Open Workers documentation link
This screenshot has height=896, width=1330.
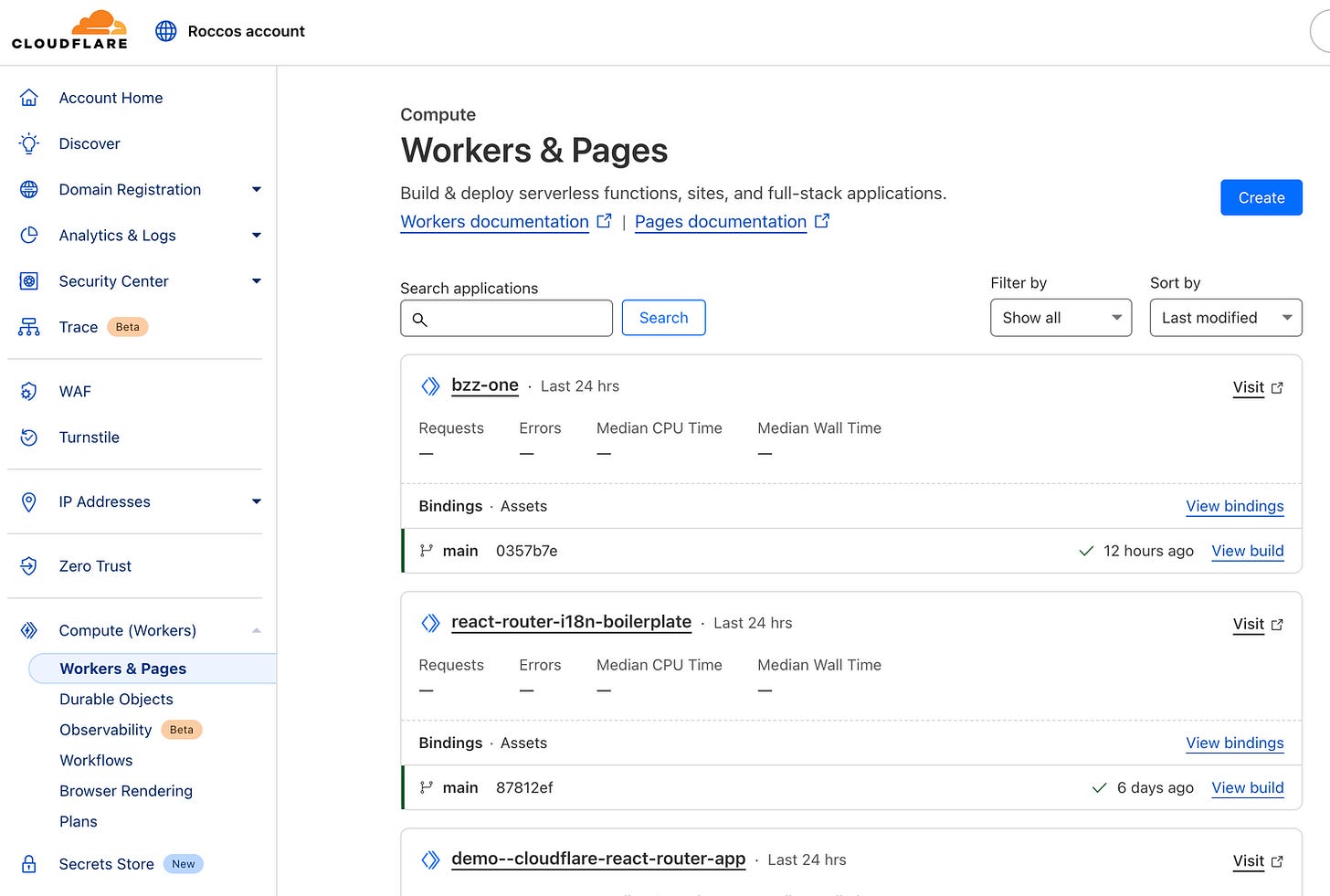[x=494, y=222]
